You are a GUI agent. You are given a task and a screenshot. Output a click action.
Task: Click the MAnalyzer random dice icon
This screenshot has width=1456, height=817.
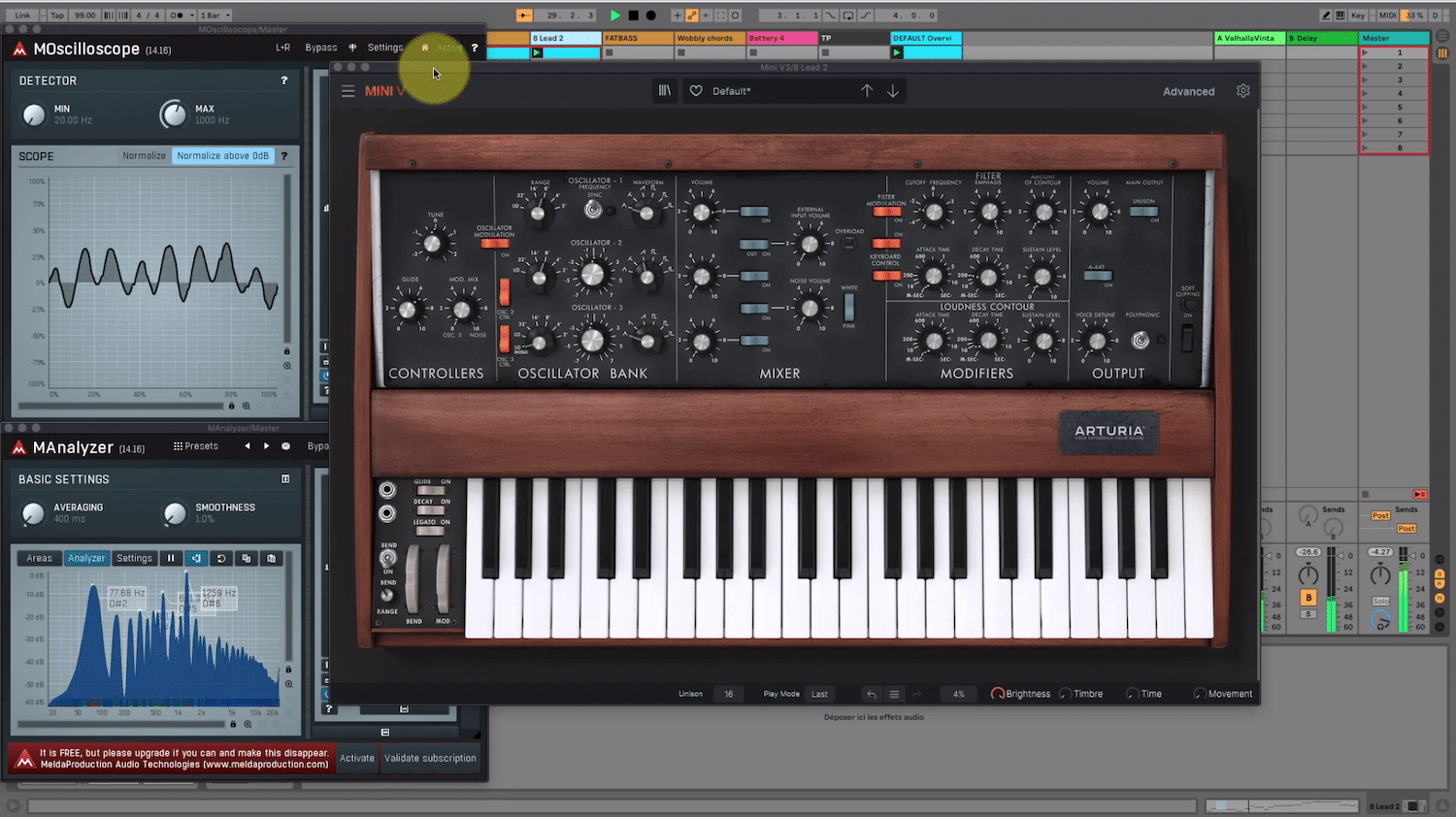(x=286, y=446)
